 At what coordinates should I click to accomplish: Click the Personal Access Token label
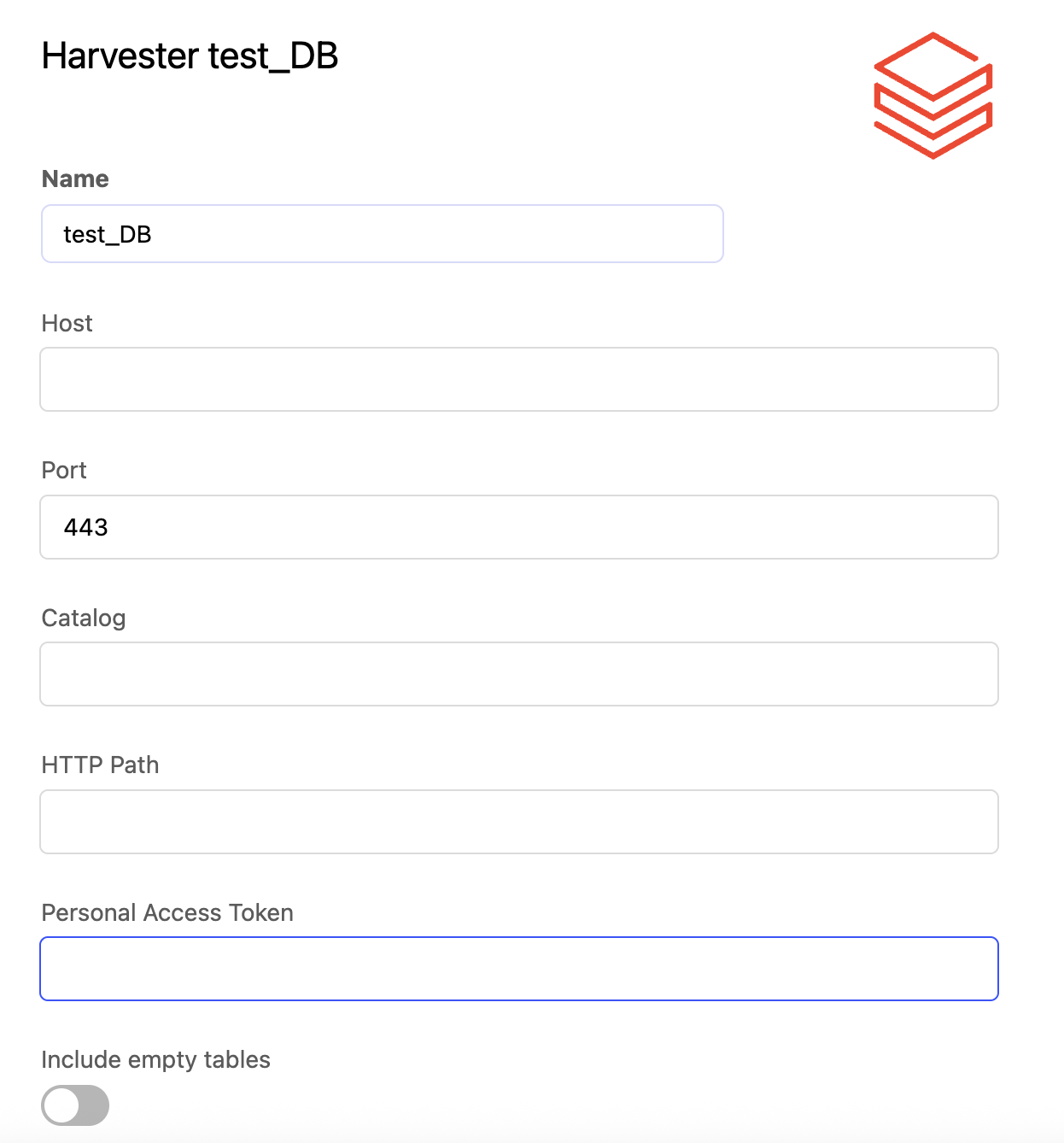167,912
